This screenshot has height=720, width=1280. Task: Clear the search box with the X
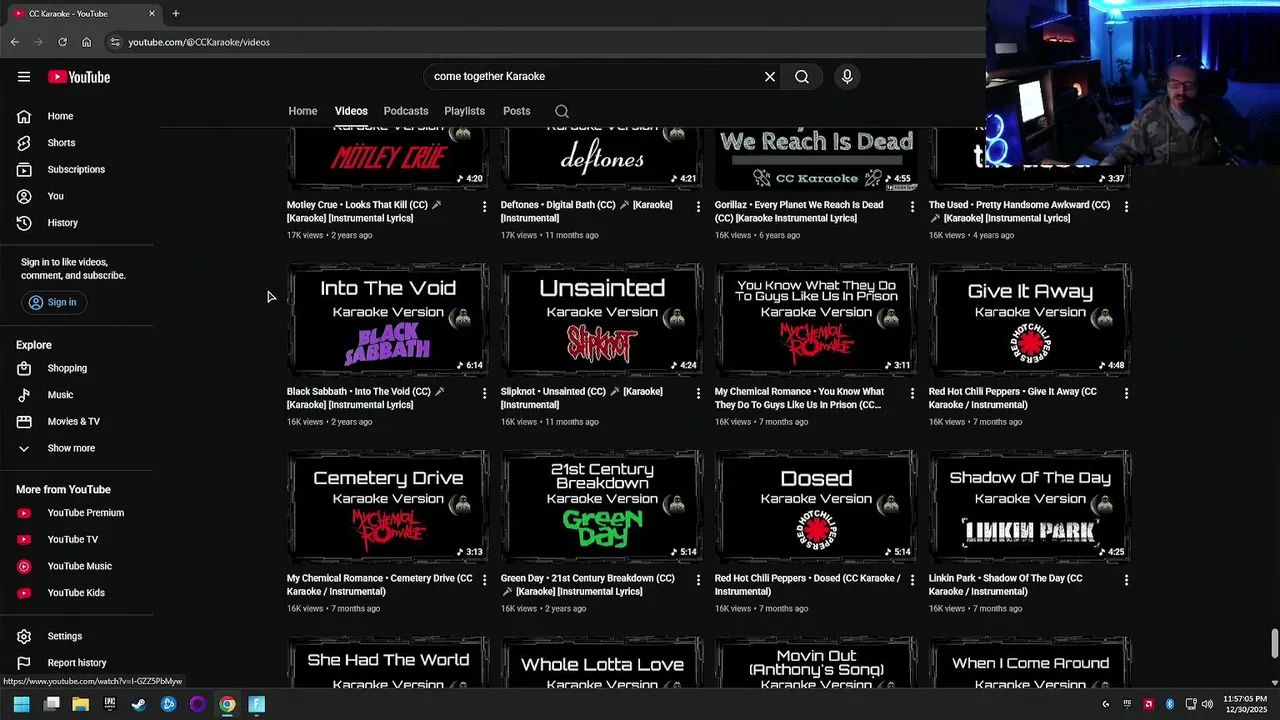[770, 77]
